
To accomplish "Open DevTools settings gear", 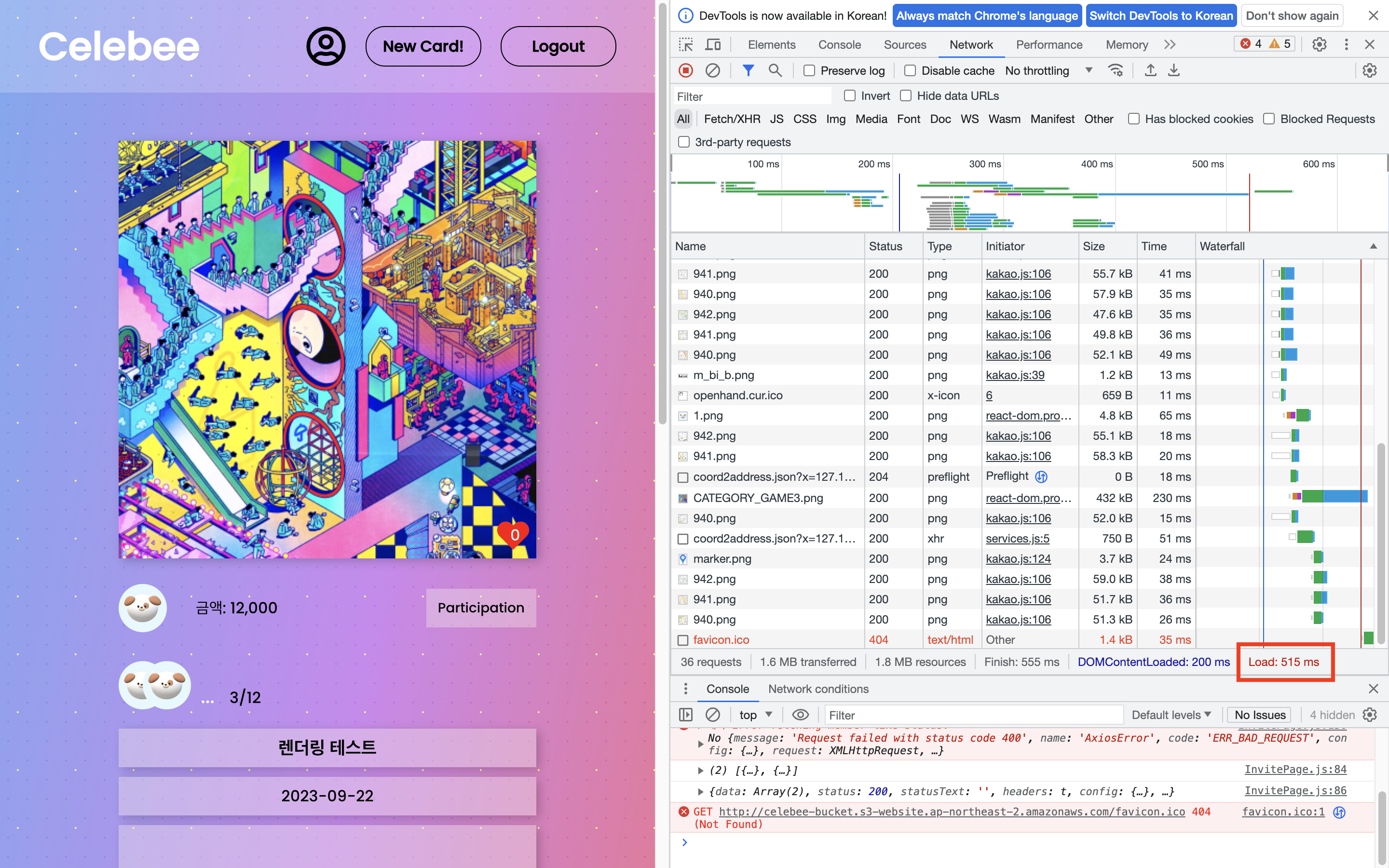I will pyautogui.click(x=1320, y=45).
